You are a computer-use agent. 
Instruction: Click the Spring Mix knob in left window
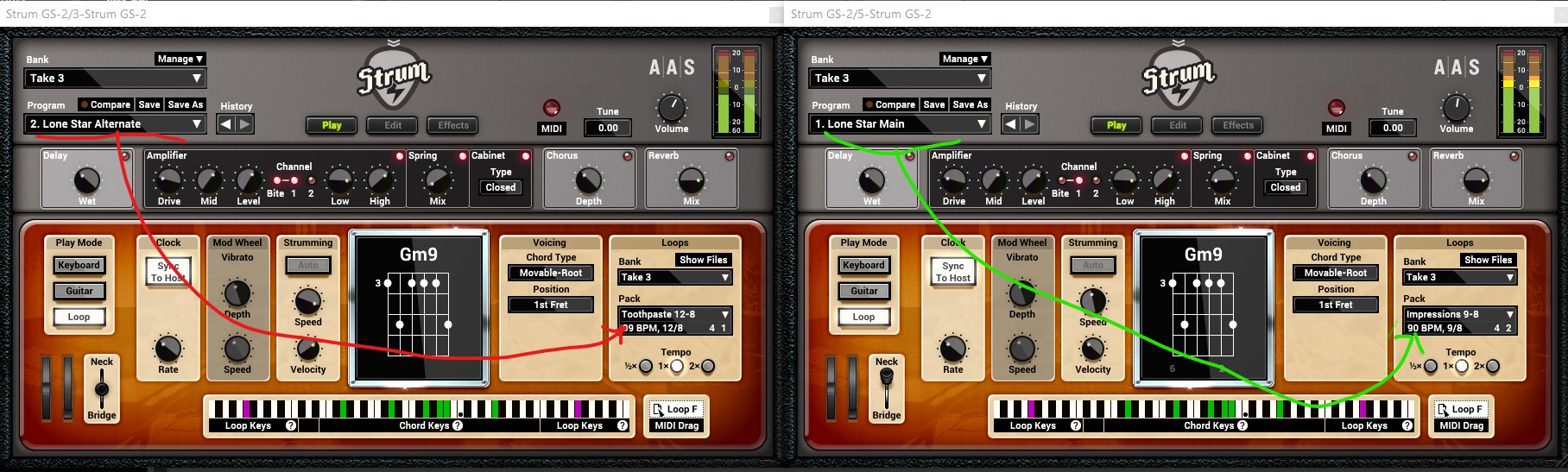438,180
